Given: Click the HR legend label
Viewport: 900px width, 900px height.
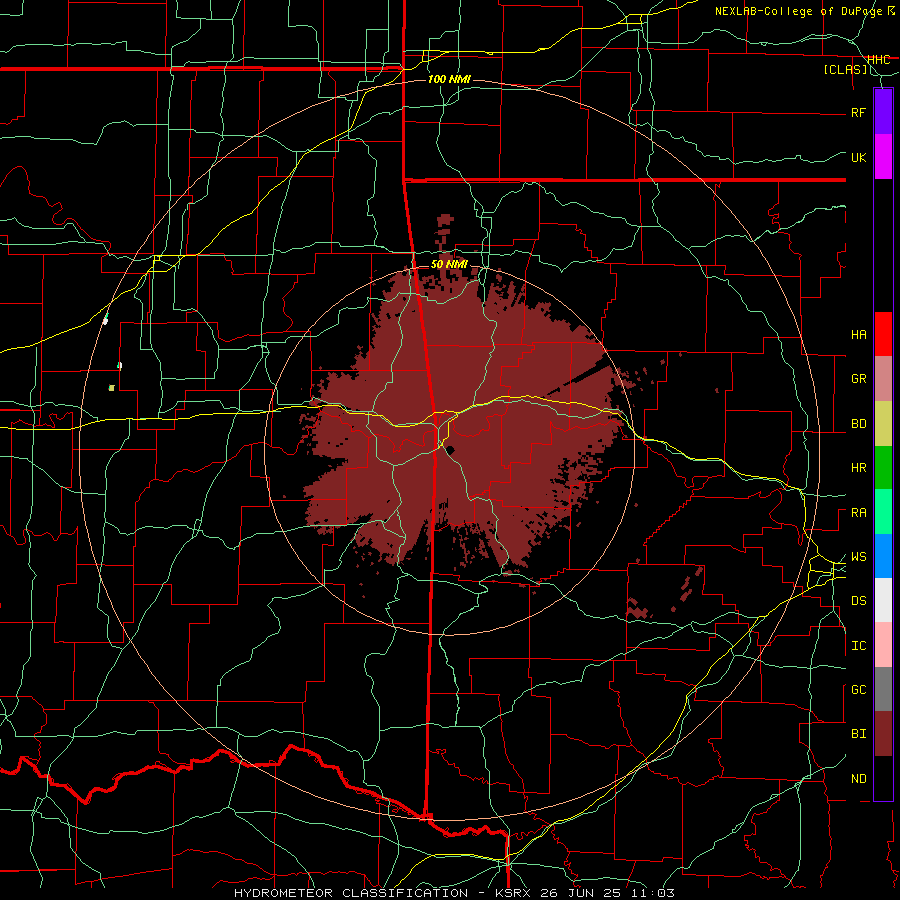Looking at the screenshot, I should [x=859, y=468].
